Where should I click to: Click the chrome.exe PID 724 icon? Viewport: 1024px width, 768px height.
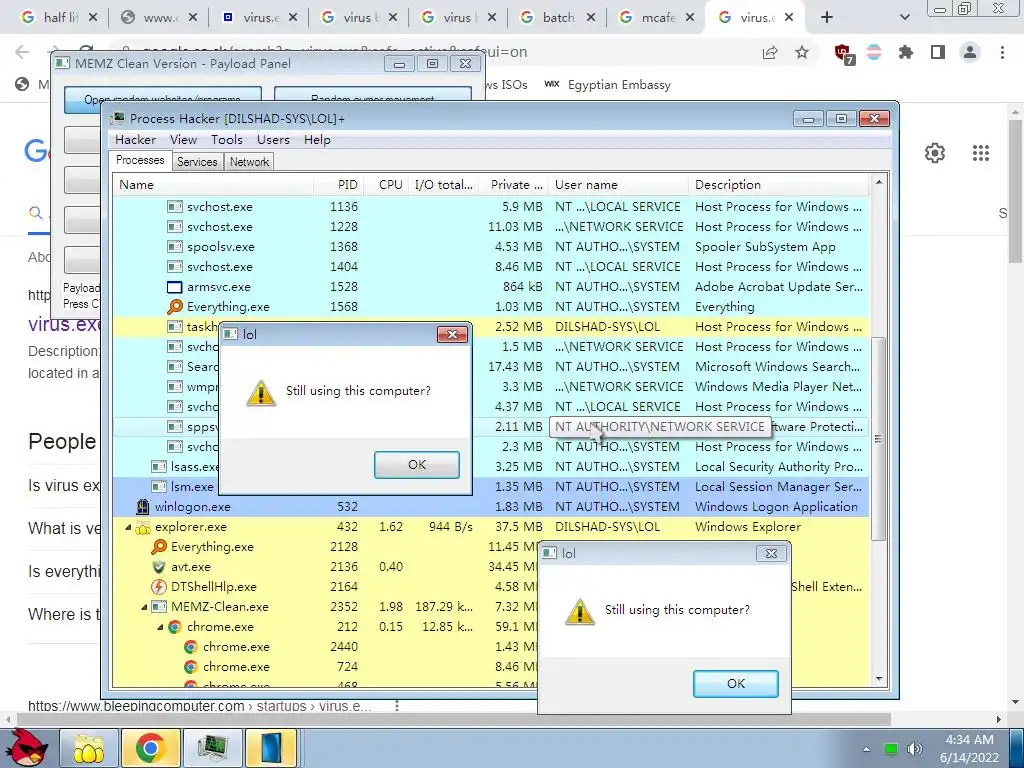click(191, 667)
